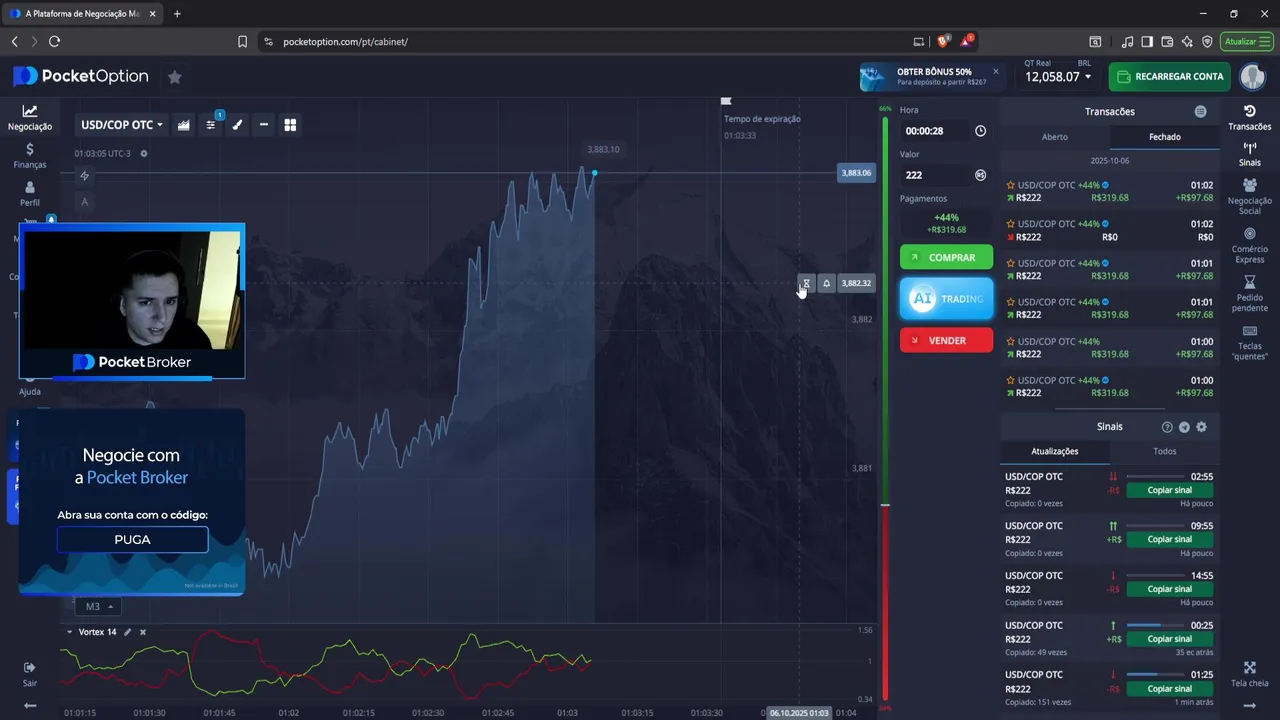This screenshot has width=1280, height=720.
Task: Open a new browser tab
Action: (x=177, y=14)
